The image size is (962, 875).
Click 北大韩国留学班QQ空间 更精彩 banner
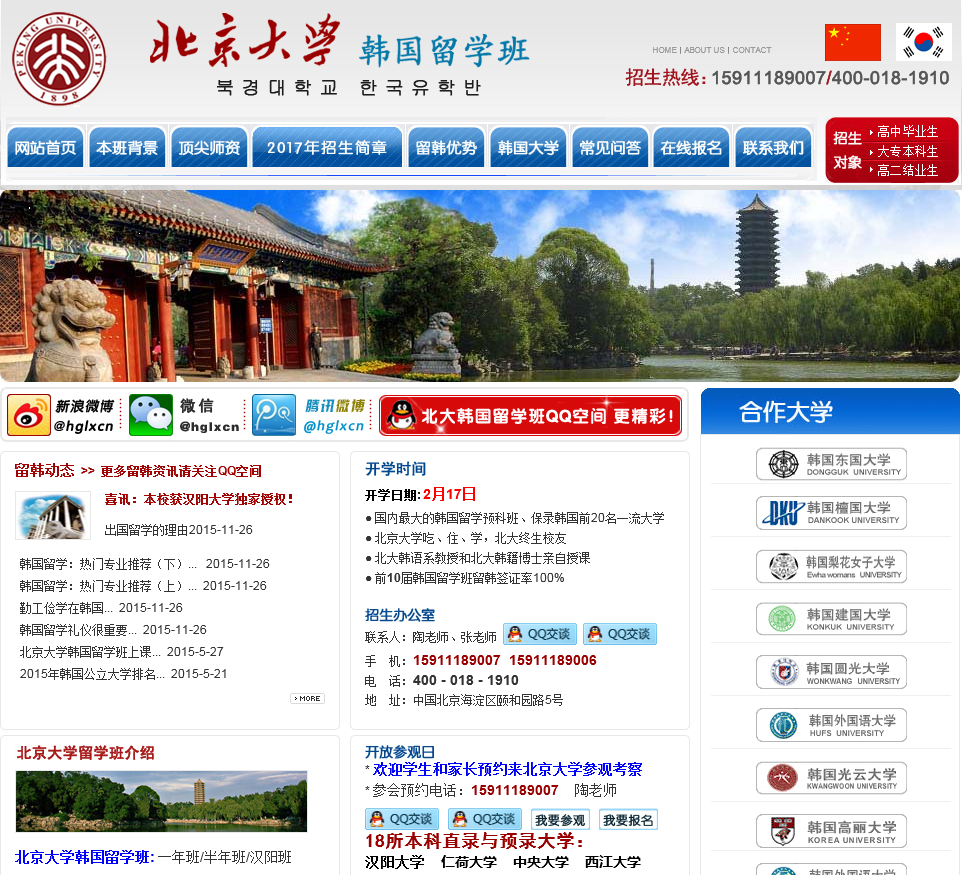531,416
